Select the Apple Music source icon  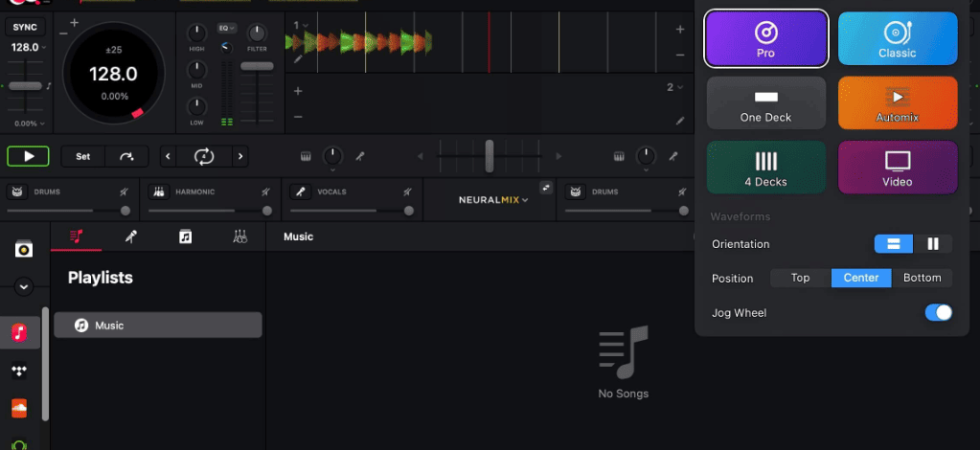tap(19, 332)
